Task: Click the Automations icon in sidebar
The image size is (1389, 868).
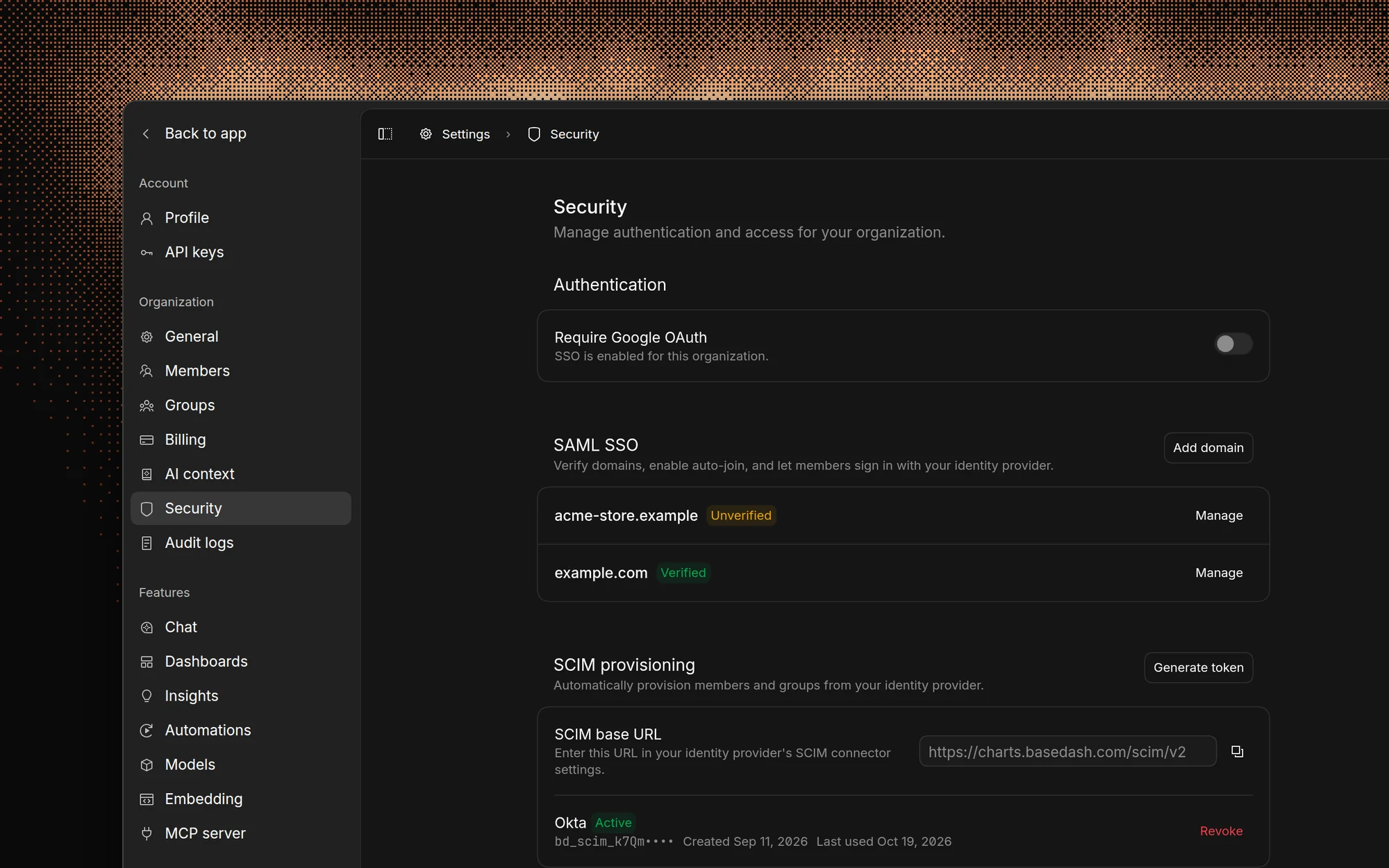Action: pyautogui.click(x=147, y=731)
